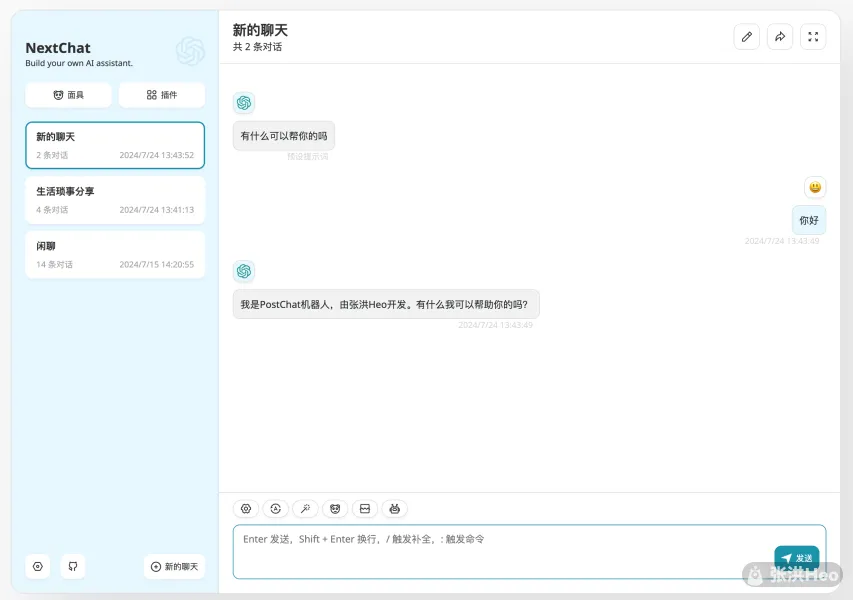Click the sidebar timestamp 2024/7/24 13:43:52

(x=157, y=155)
